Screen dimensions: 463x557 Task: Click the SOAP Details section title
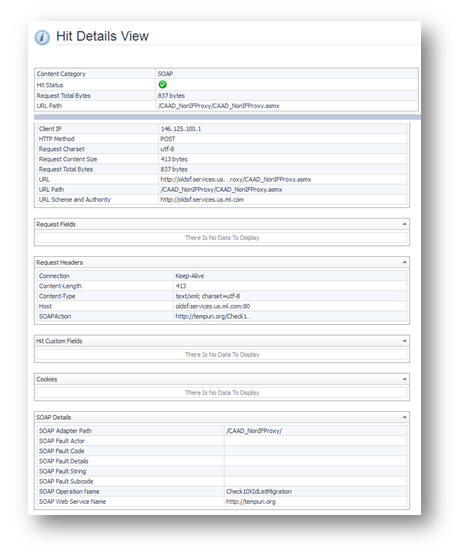pos(54,417)
